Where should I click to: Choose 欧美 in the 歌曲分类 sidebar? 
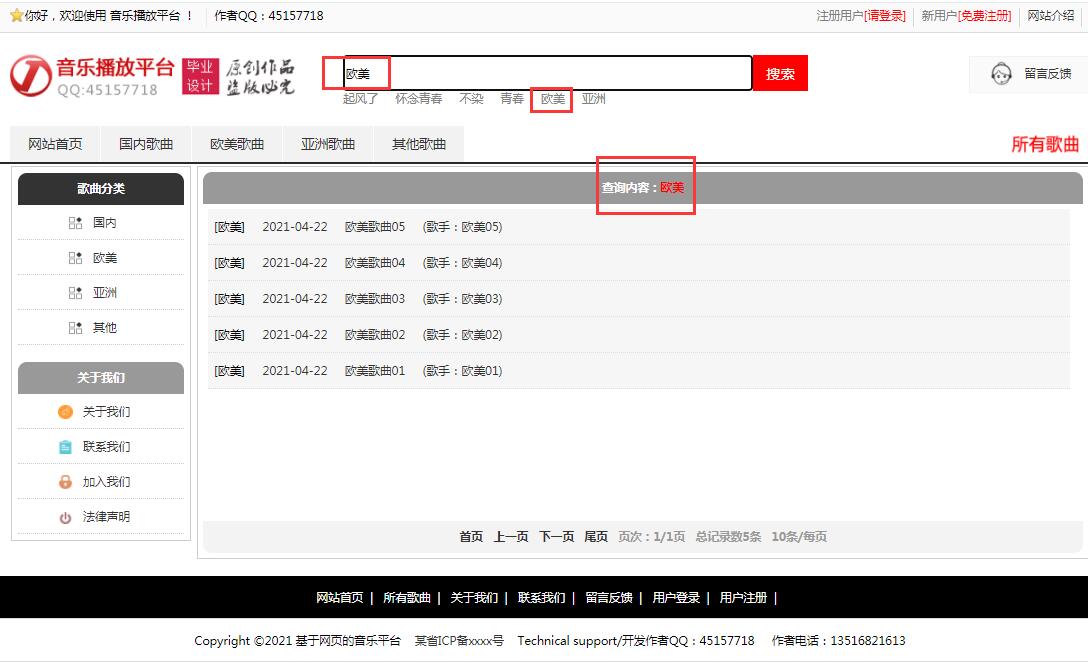[105, 258]
